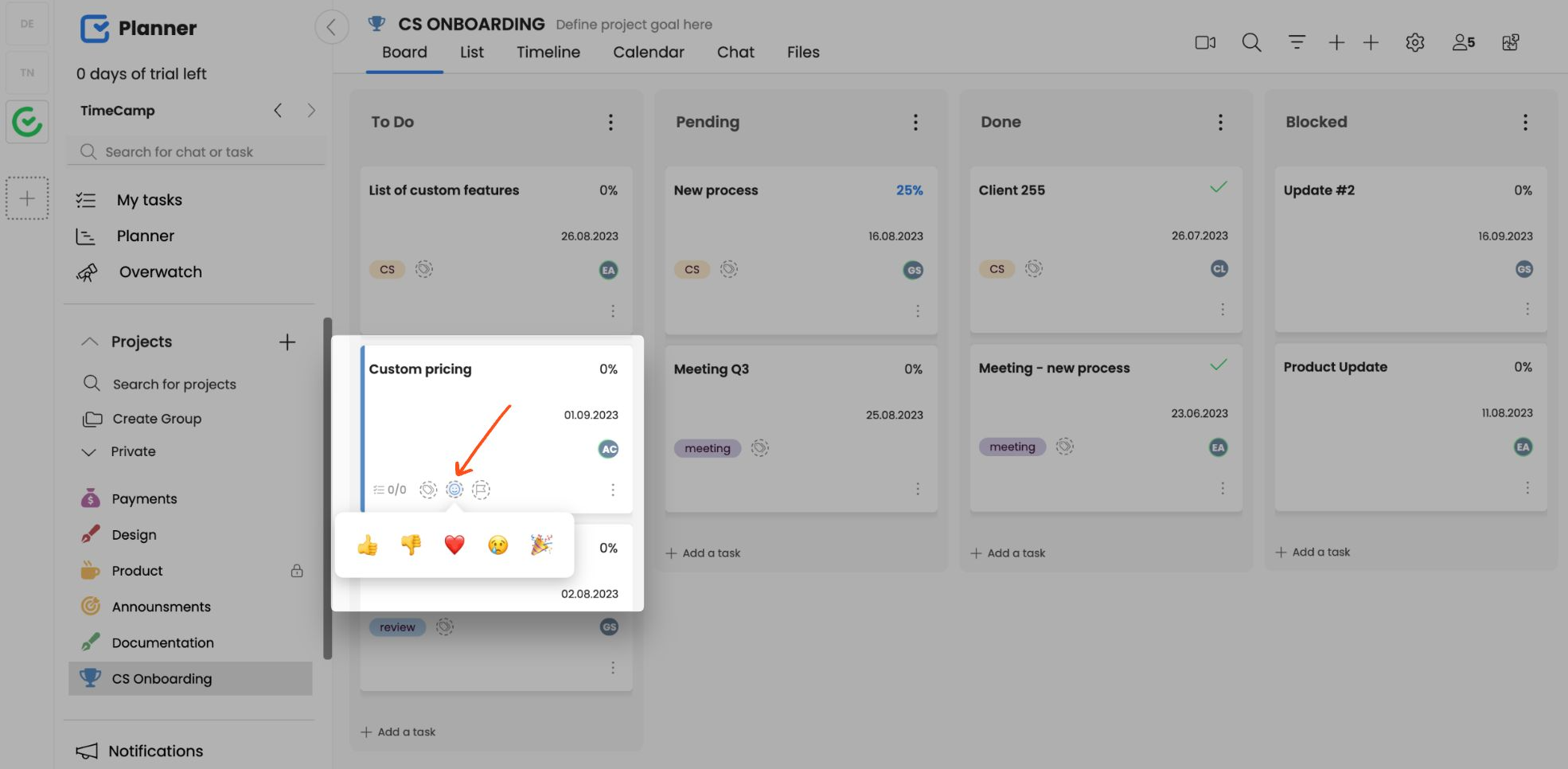The image size is (1568, 769).
Task: Click Add a task under Pending
Action: click(704, 553)
